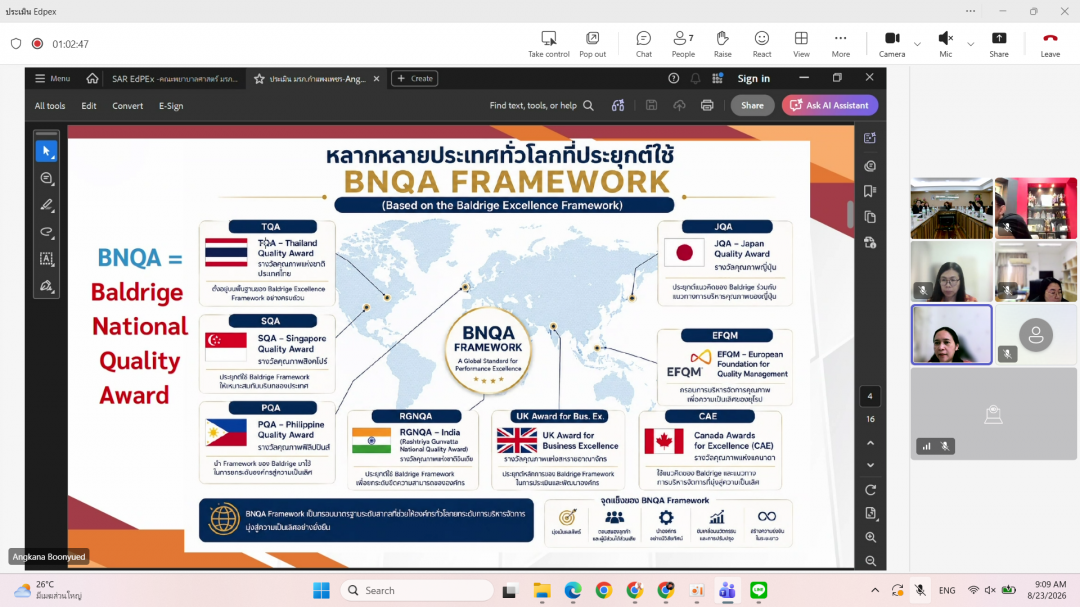Zoom out of the PDF
The height and width of the screenshot is (607, 1080).
pos(871,561)
